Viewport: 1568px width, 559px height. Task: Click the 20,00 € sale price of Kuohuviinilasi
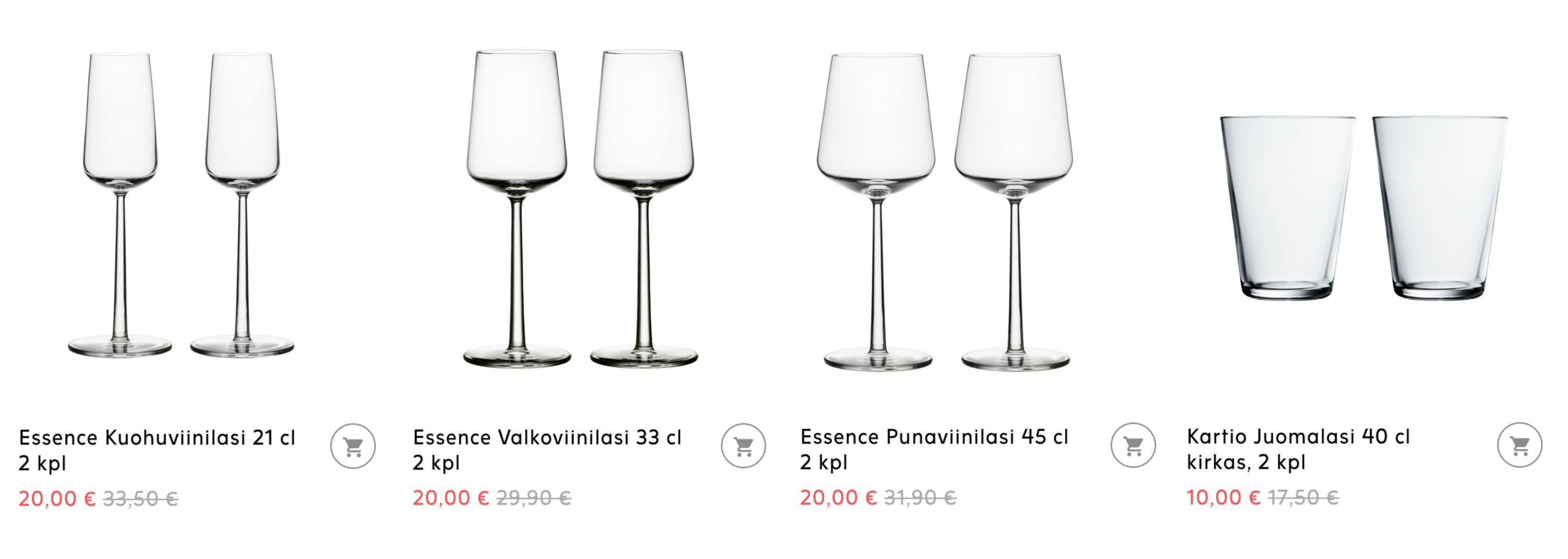click(x=57, y=499)
